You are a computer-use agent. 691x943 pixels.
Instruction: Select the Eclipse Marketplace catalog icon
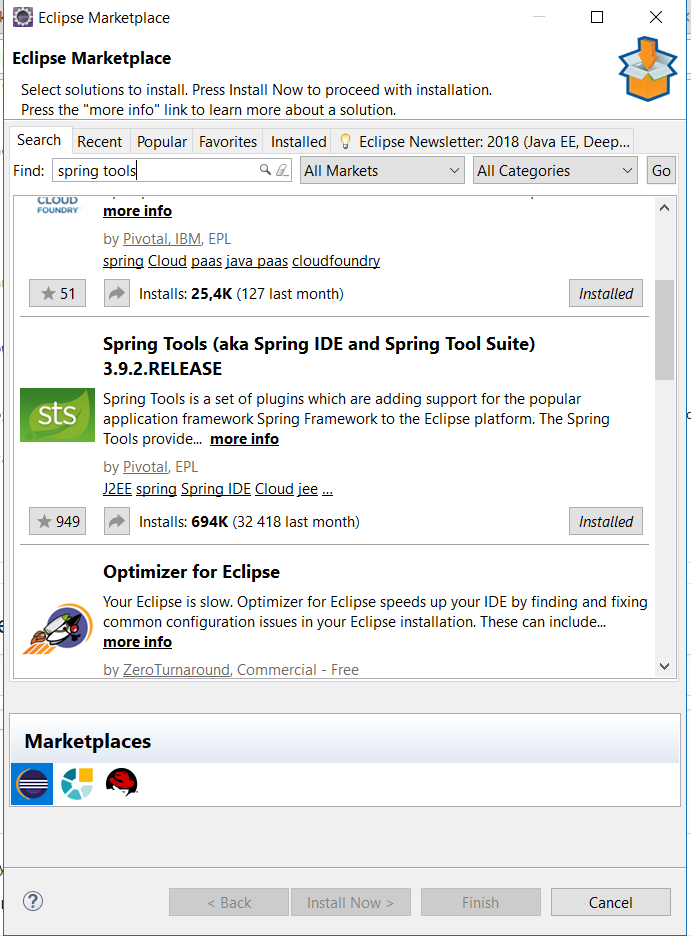(32, 784)
